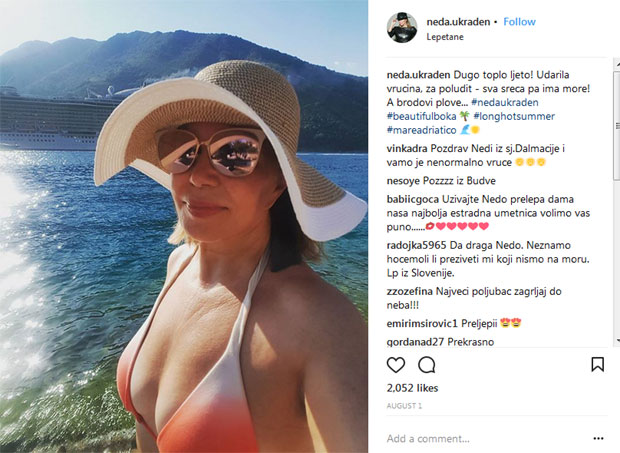Open the #longhotsummer hashtag
The height and width of the screenshot is (453, 620).
coord(514,116)
